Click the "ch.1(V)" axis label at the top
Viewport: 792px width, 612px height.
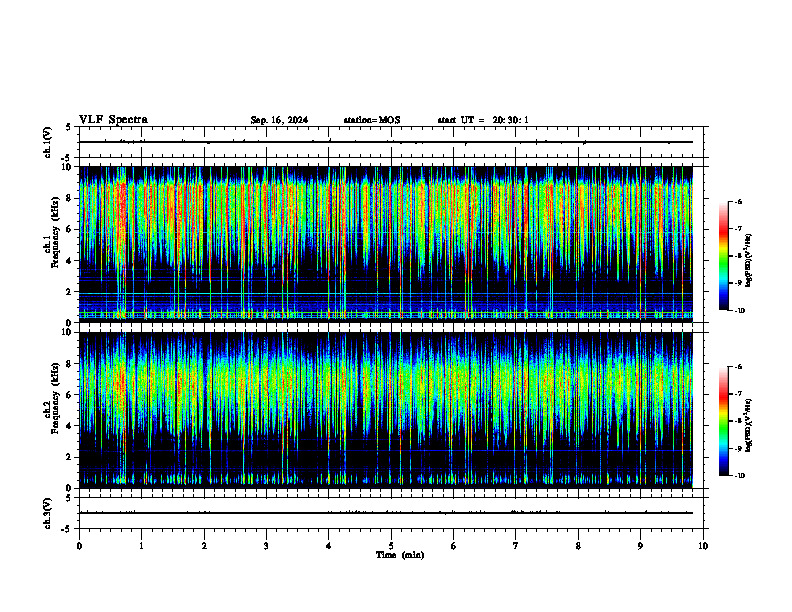47,142
